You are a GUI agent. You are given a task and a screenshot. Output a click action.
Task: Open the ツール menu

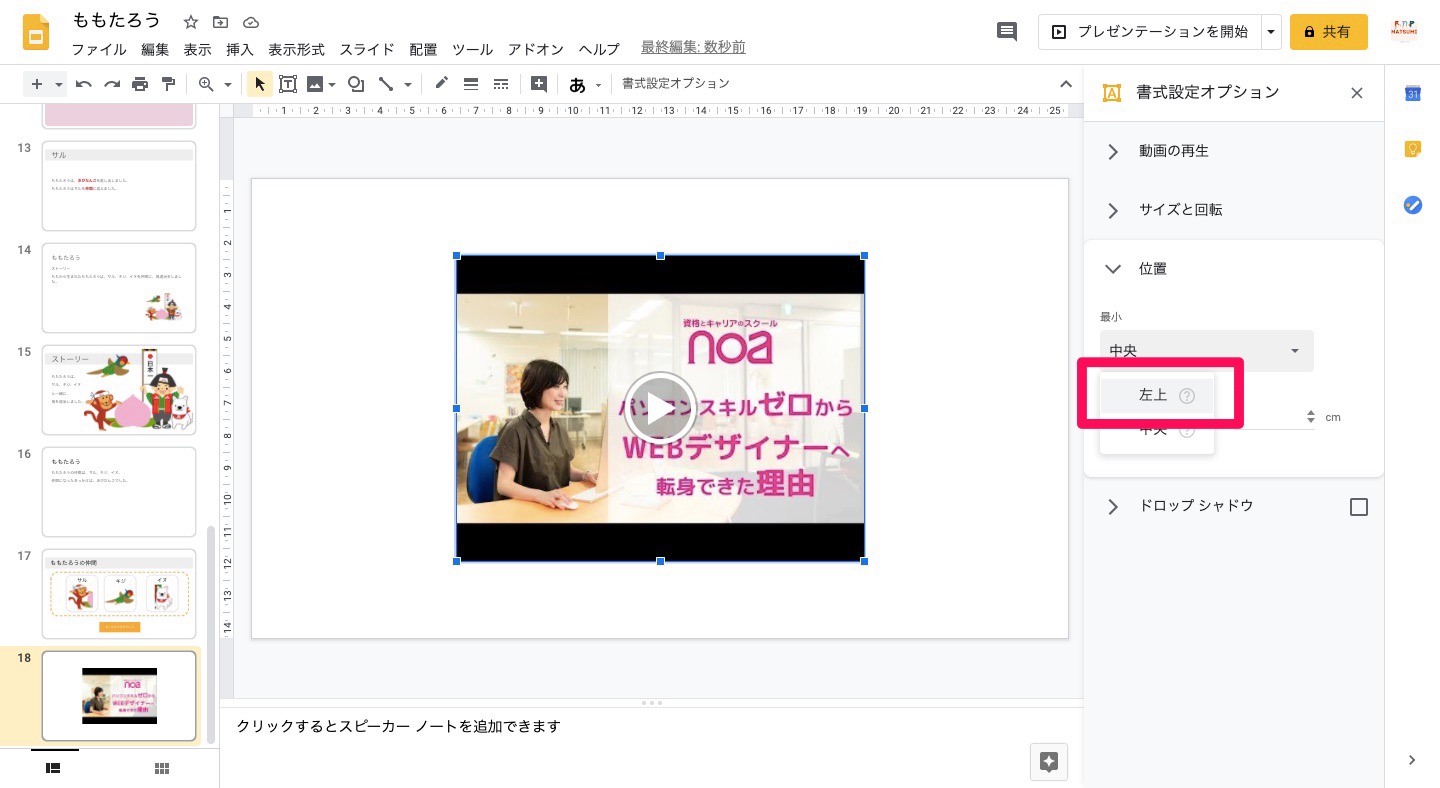point(472,49)
